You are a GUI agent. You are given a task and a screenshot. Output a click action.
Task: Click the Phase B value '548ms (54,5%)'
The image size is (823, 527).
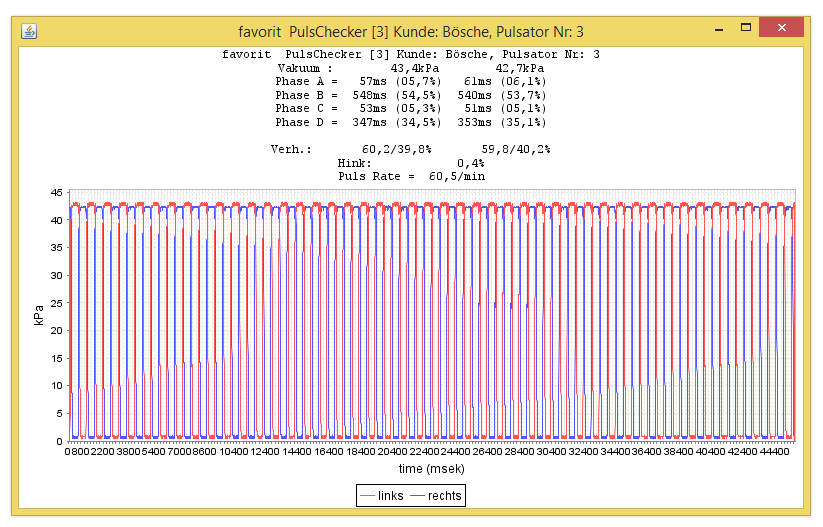coord(397,95)
